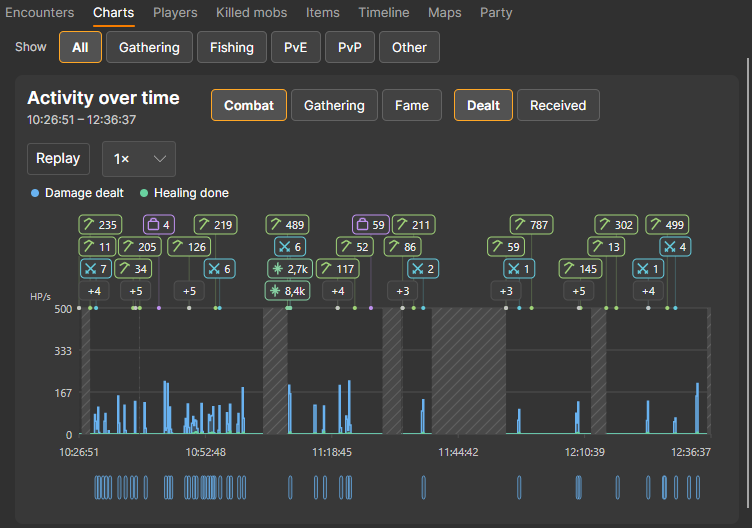The image size is (752, 528).
Task: Select the gathering 302 badge
Action: [x=616, y=224]
